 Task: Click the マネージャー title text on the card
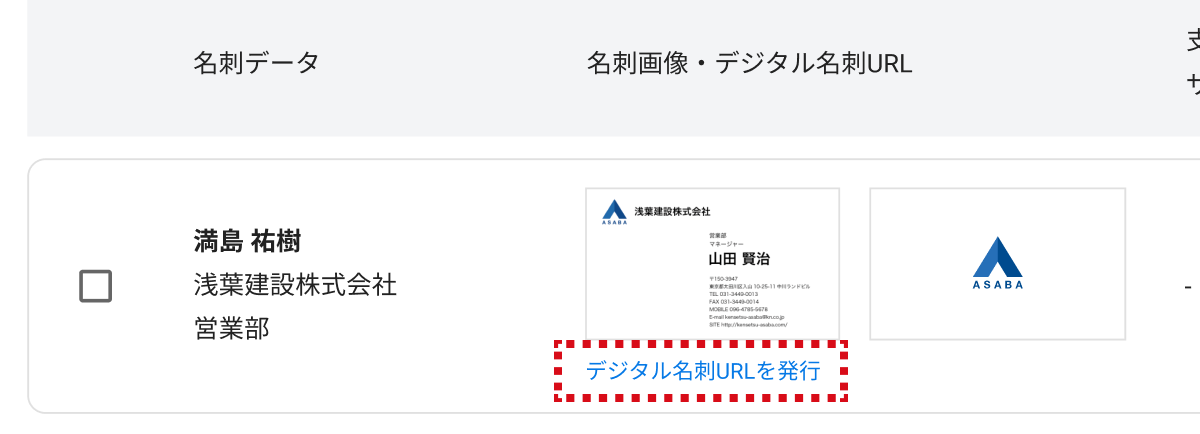point(724,243)
